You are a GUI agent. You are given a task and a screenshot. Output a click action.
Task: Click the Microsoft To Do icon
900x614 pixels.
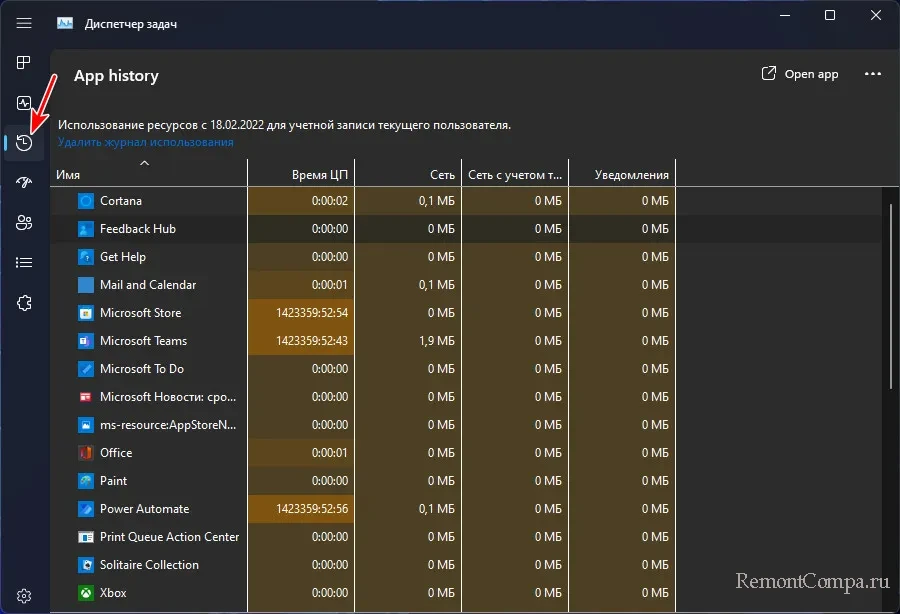coord(86,369)
